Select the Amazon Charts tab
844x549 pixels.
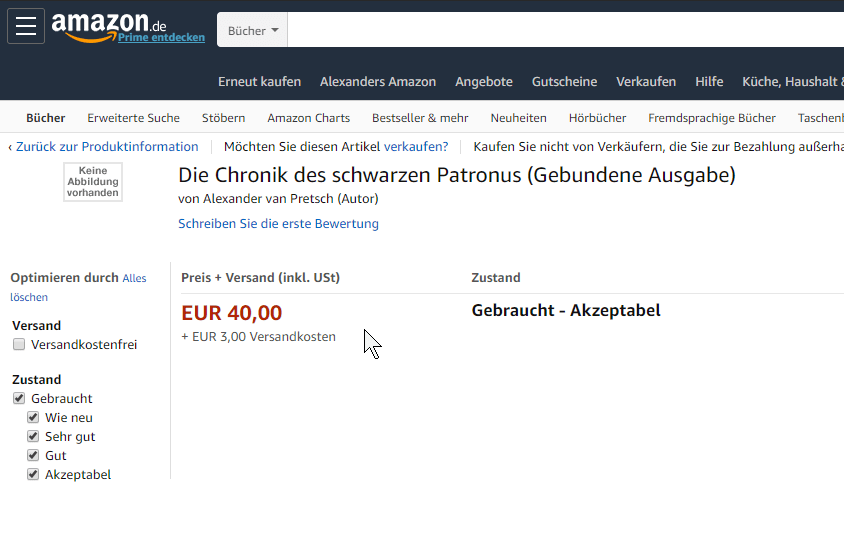(x=308, y=118)
